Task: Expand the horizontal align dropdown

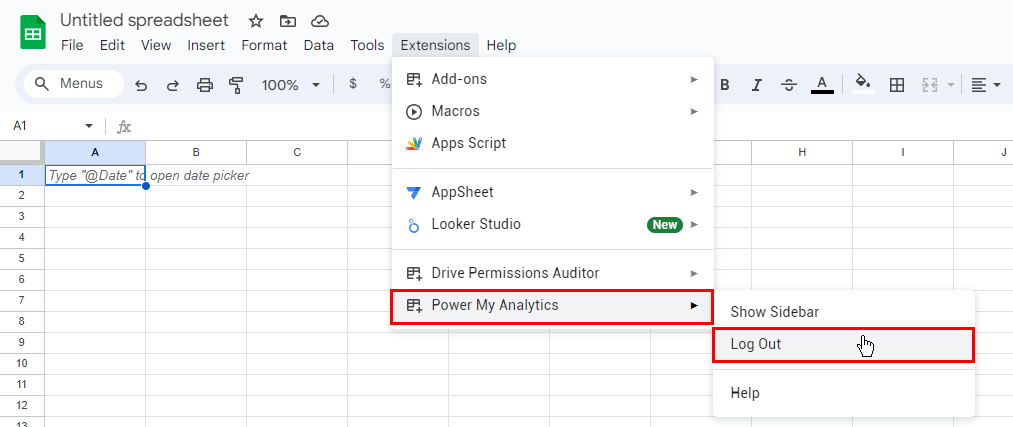Action: pyautogui.click(x=986, y=85)
